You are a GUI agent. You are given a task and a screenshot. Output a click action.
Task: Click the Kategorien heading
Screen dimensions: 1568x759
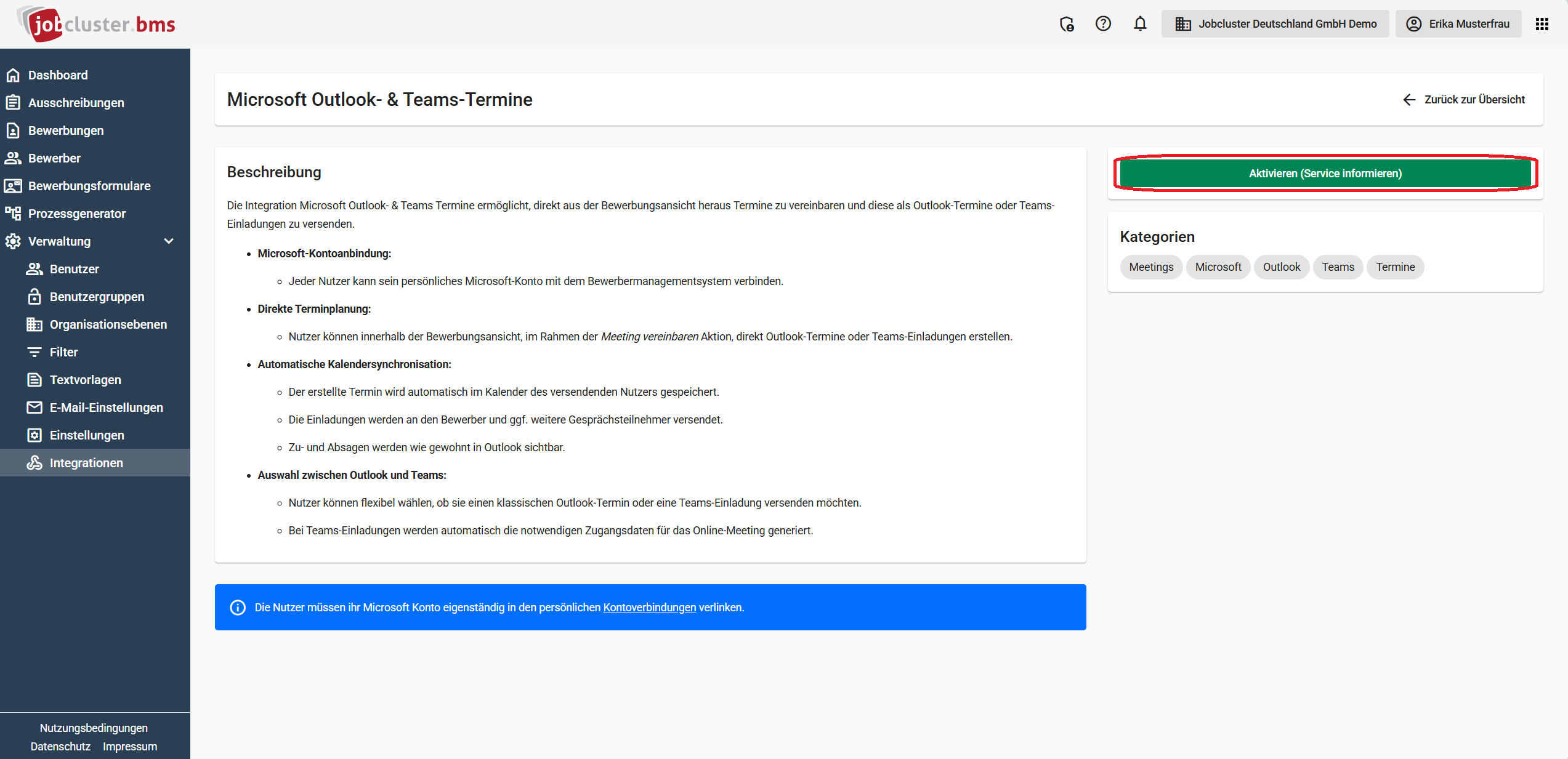pos(1157,237)
